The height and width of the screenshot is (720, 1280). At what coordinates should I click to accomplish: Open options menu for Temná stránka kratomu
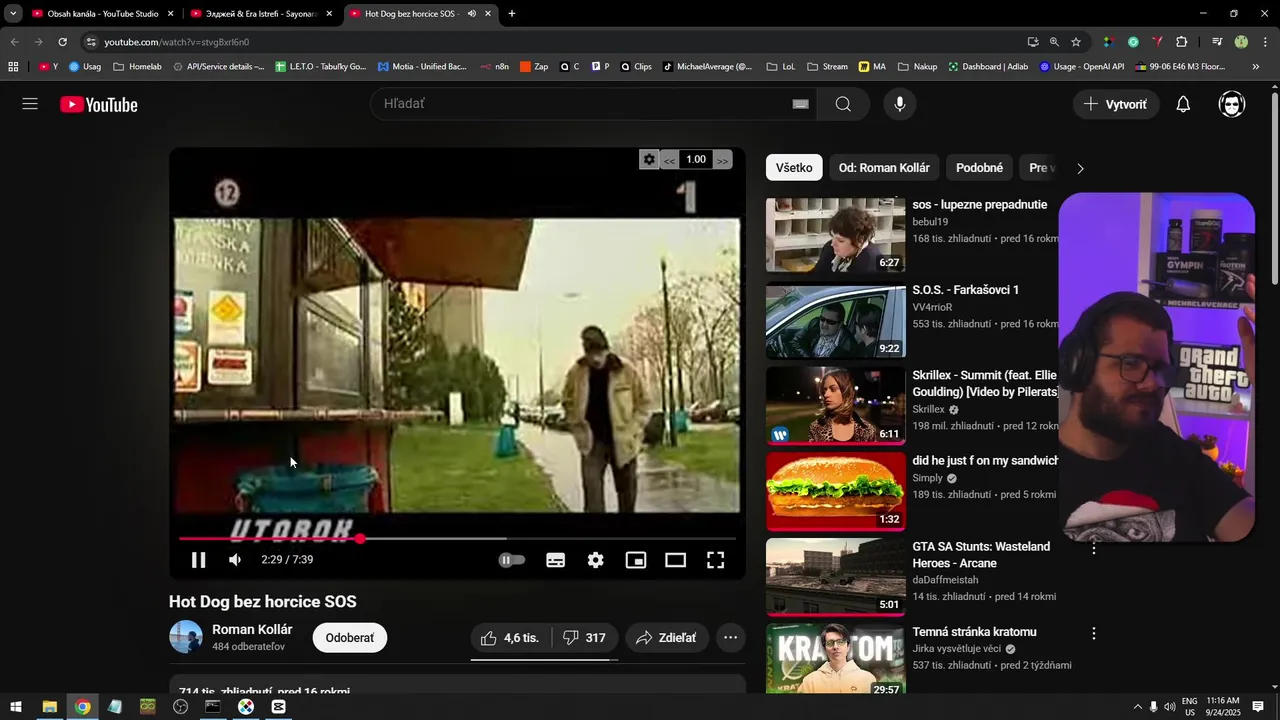click(x=1093, y=634)
